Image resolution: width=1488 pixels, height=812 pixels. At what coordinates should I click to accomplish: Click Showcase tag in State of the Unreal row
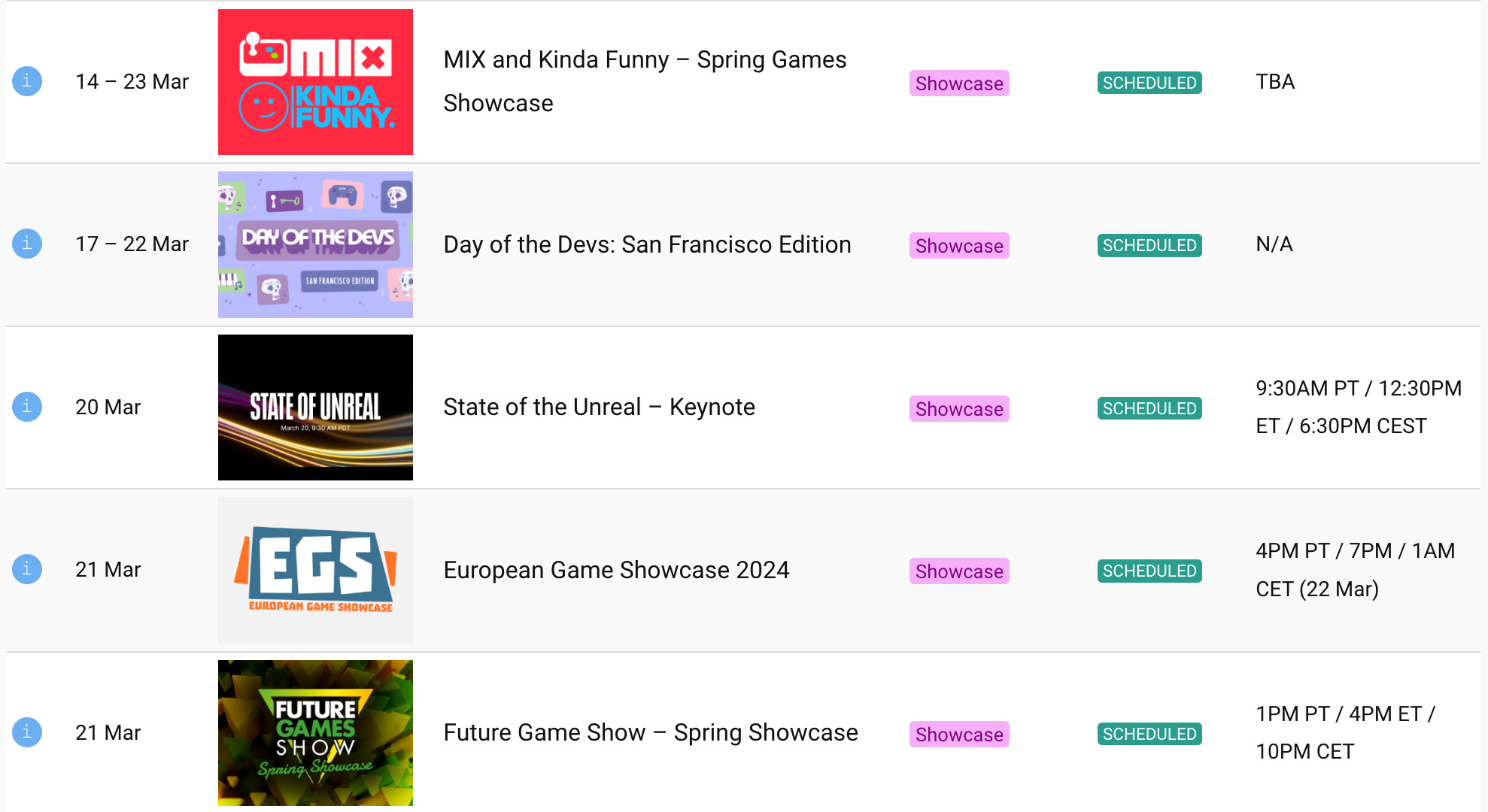coord(959,408)
